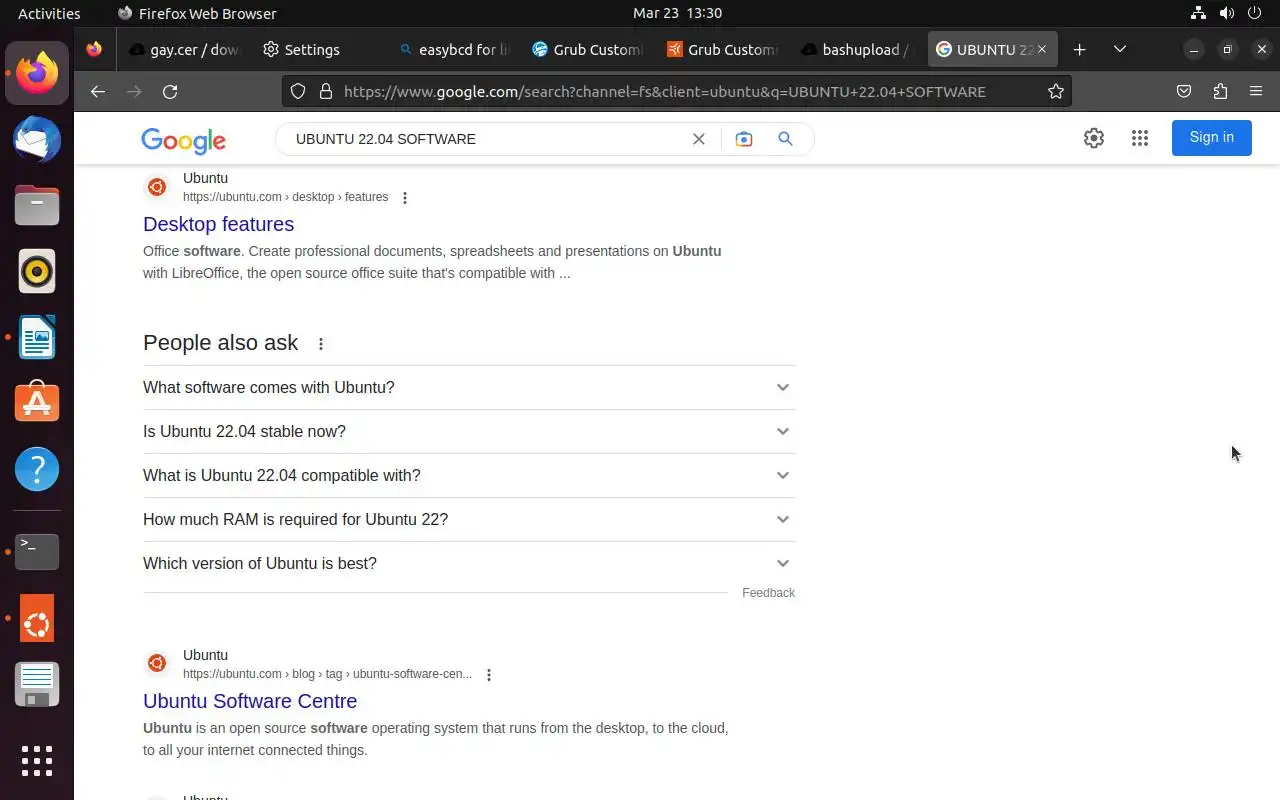Screen dimensions: 1280x800
Task: Switch to bashupload tab
Action: tap(855, 49)
